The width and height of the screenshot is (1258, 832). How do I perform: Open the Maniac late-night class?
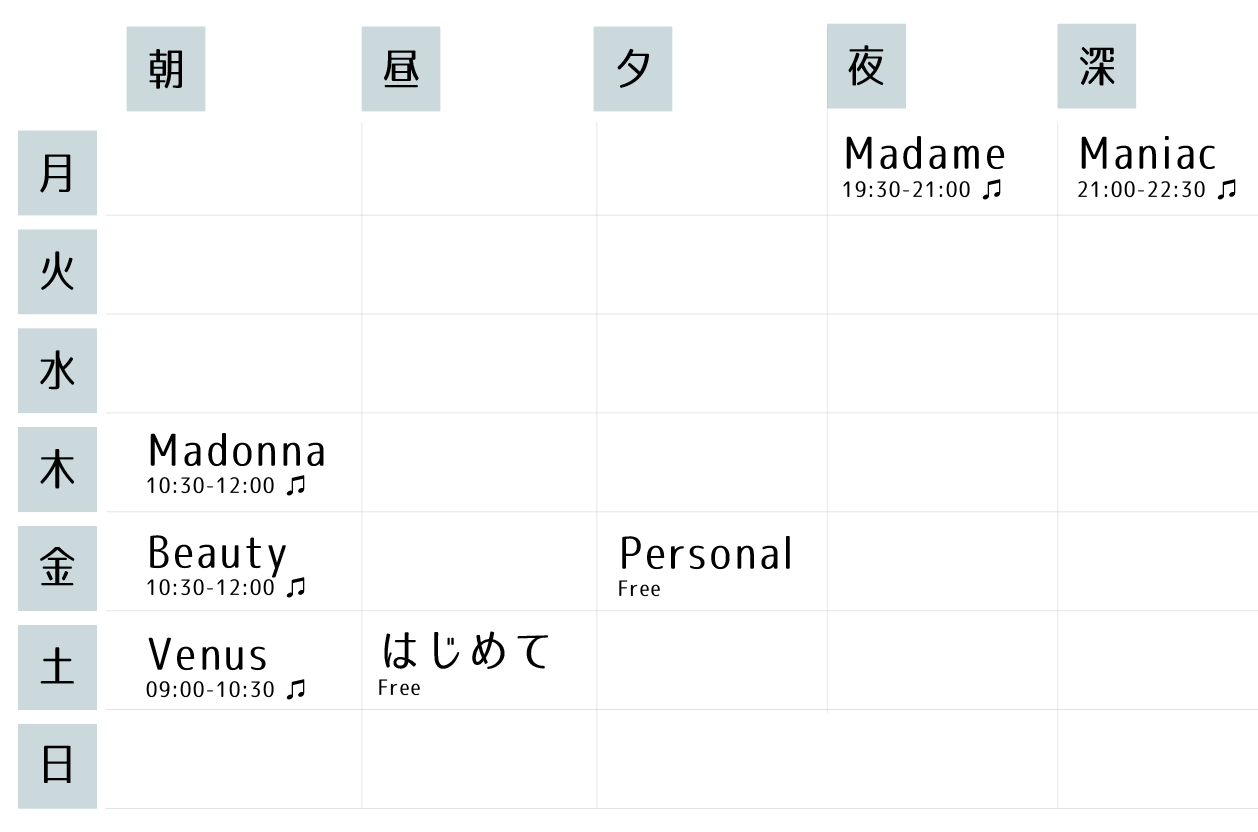coord(1148,156)
